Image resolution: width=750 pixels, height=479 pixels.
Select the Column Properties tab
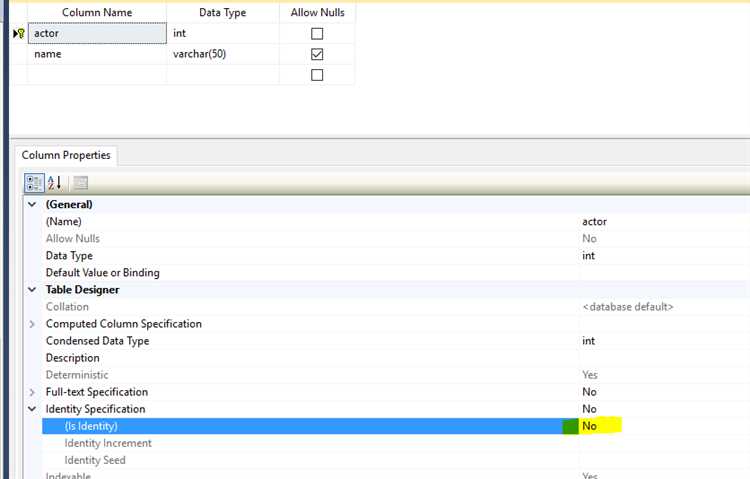(66, 155)
